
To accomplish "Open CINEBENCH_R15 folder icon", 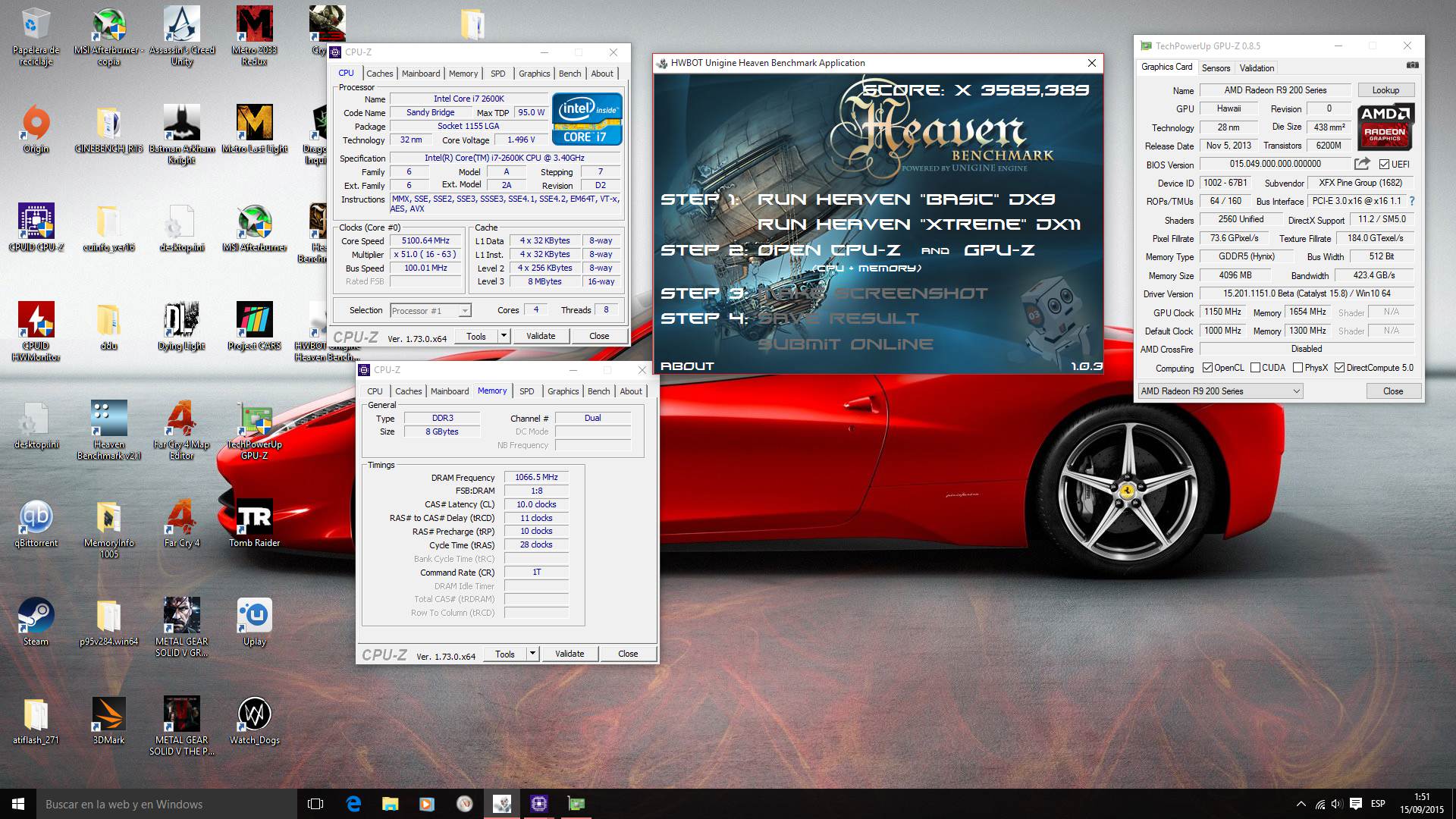I will pyautogui.click(x=108, y=129).
